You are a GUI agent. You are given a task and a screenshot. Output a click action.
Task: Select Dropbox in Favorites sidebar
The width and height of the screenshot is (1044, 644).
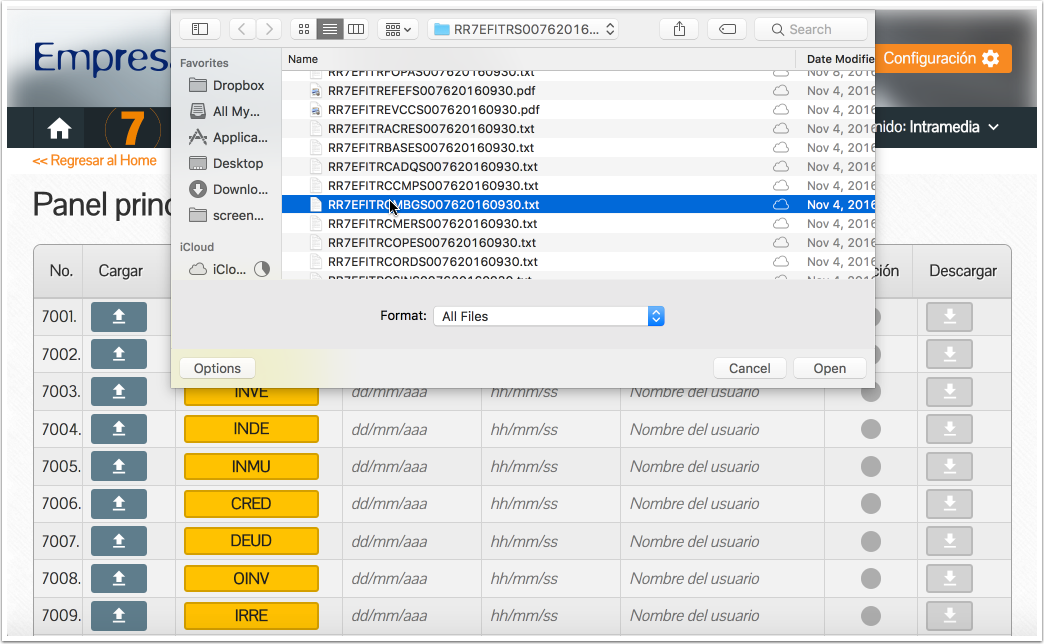(x=238, y=85)
